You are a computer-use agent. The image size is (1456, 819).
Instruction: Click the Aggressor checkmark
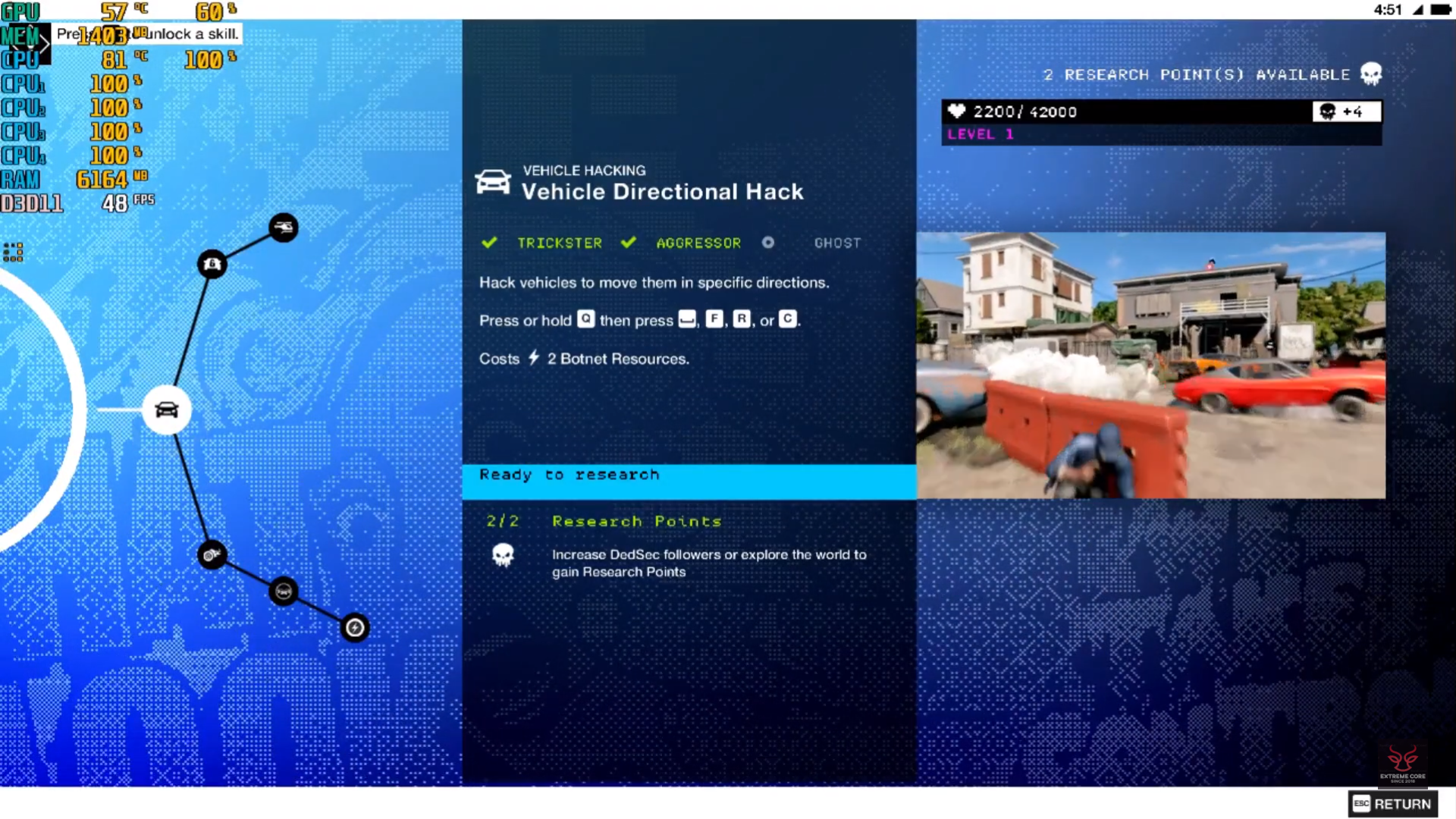pyautogui.click(x=628, y=243)
